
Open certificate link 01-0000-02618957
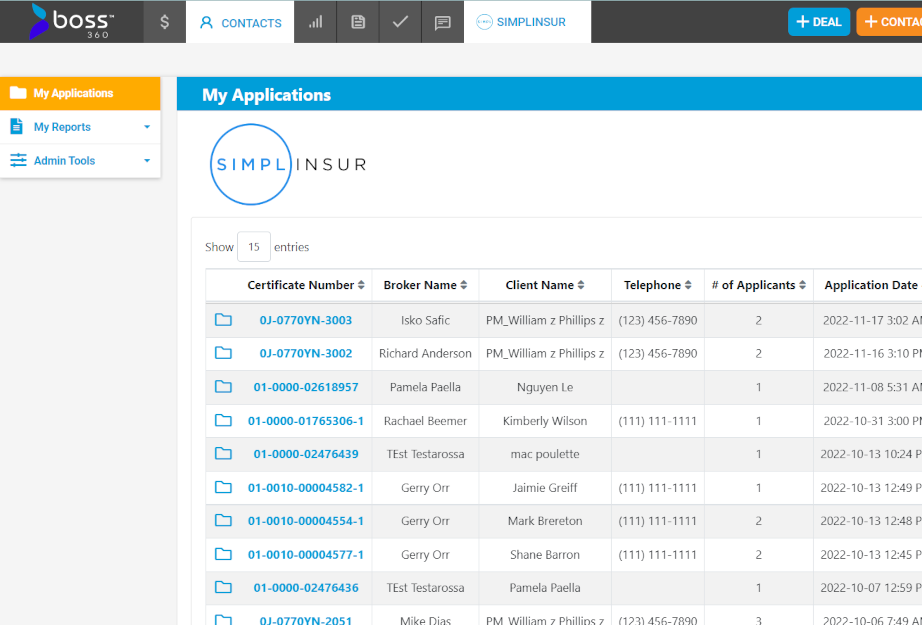(x=306, y=387)
